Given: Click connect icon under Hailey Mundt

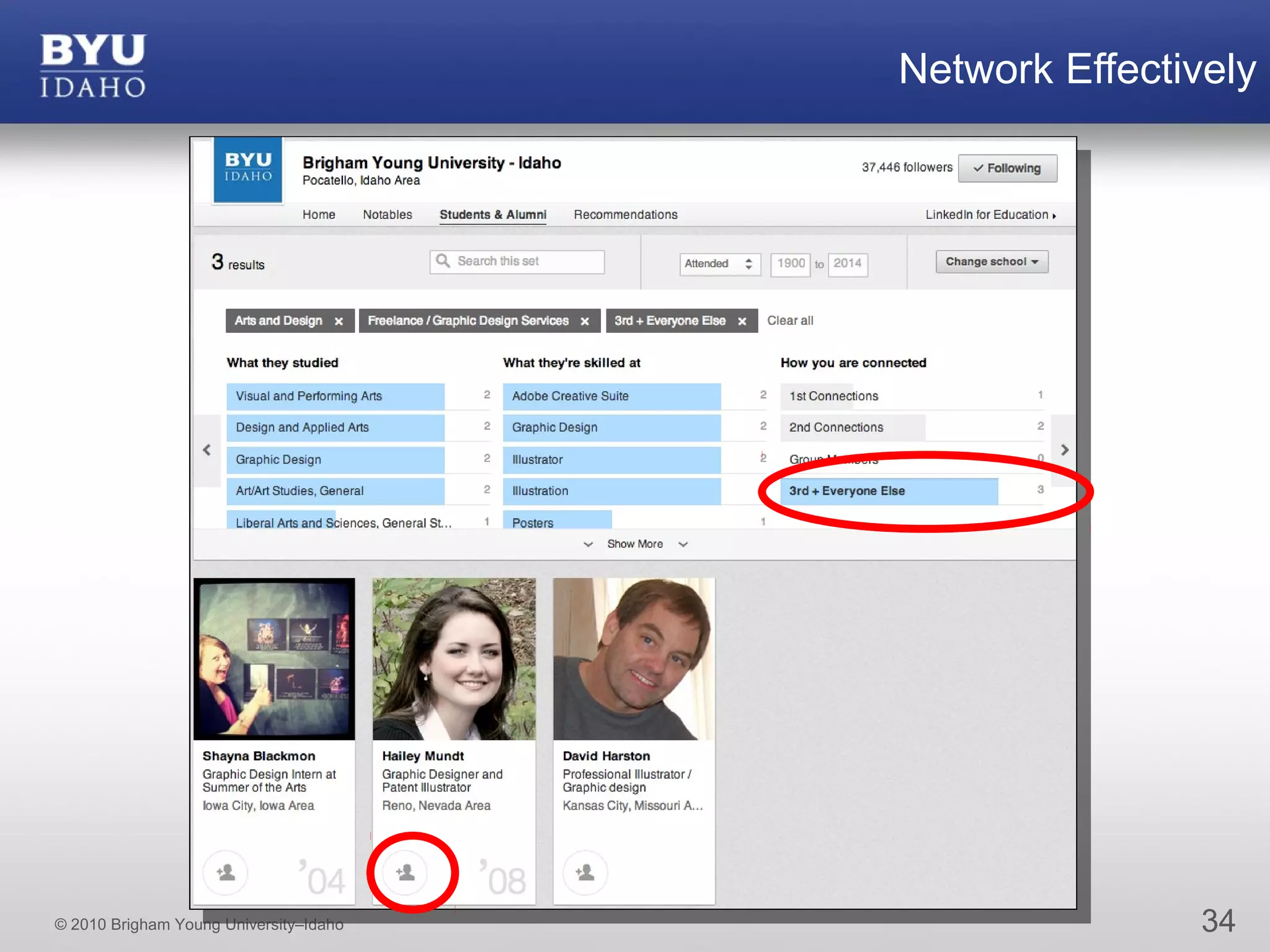Looking at the screenshot, I should (405, 873).
